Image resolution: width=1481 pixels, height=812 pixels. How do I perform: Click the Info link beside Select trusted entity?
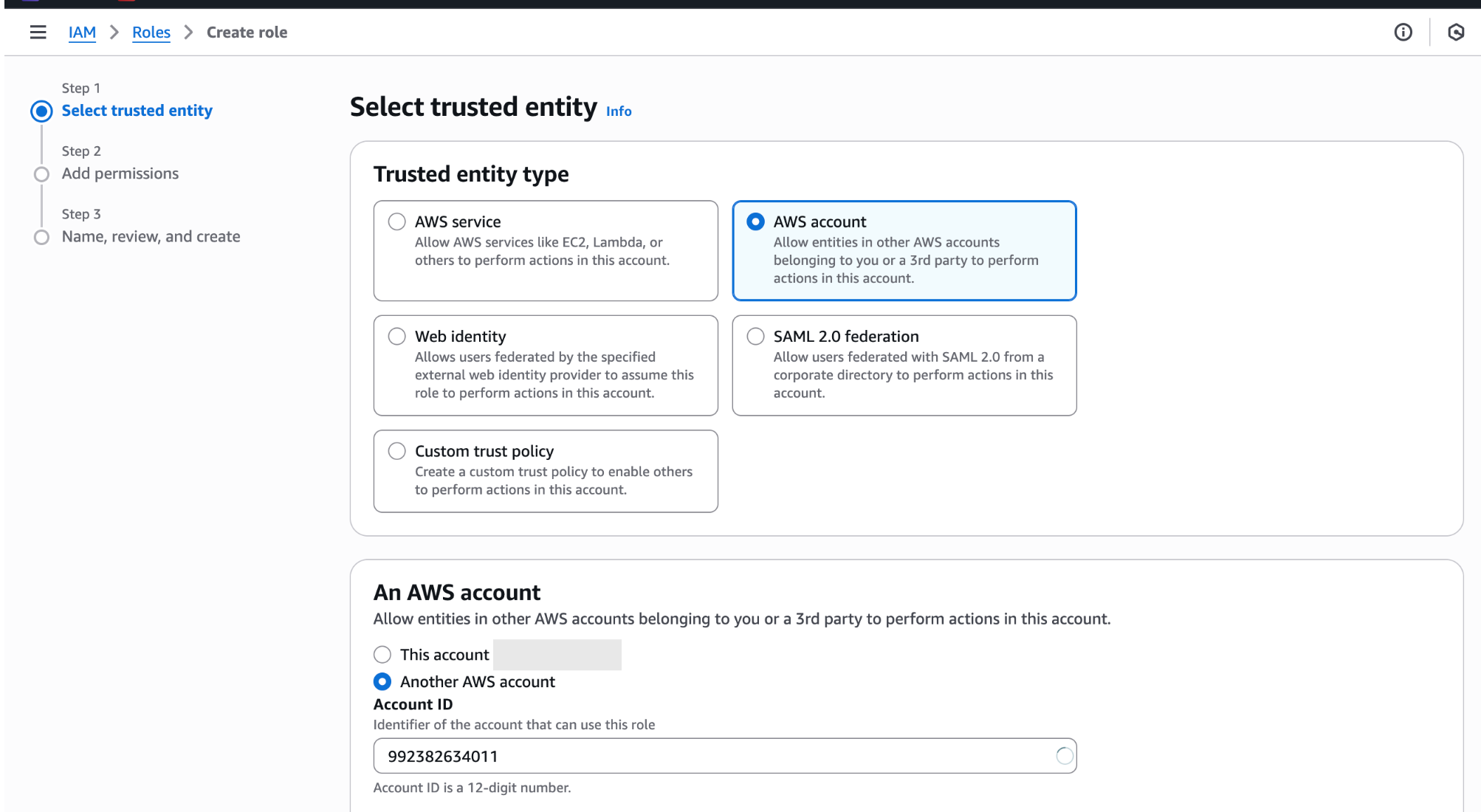coord(618,111)
